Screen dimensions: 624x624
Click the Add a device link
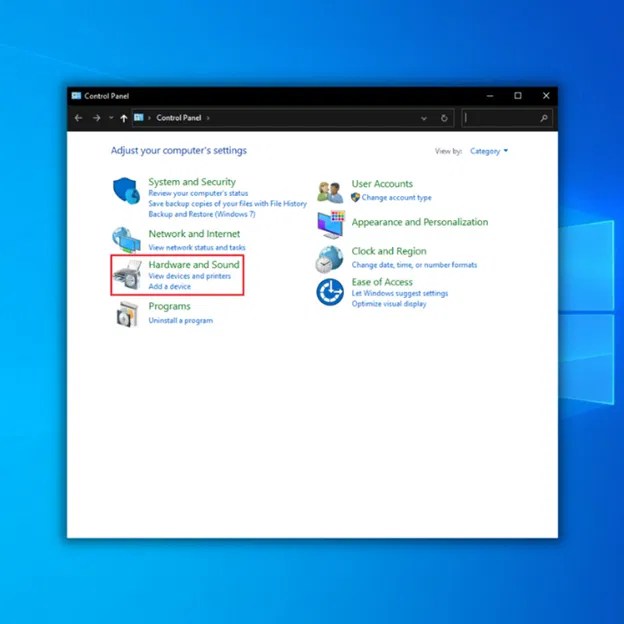click(x=170, y=287)
